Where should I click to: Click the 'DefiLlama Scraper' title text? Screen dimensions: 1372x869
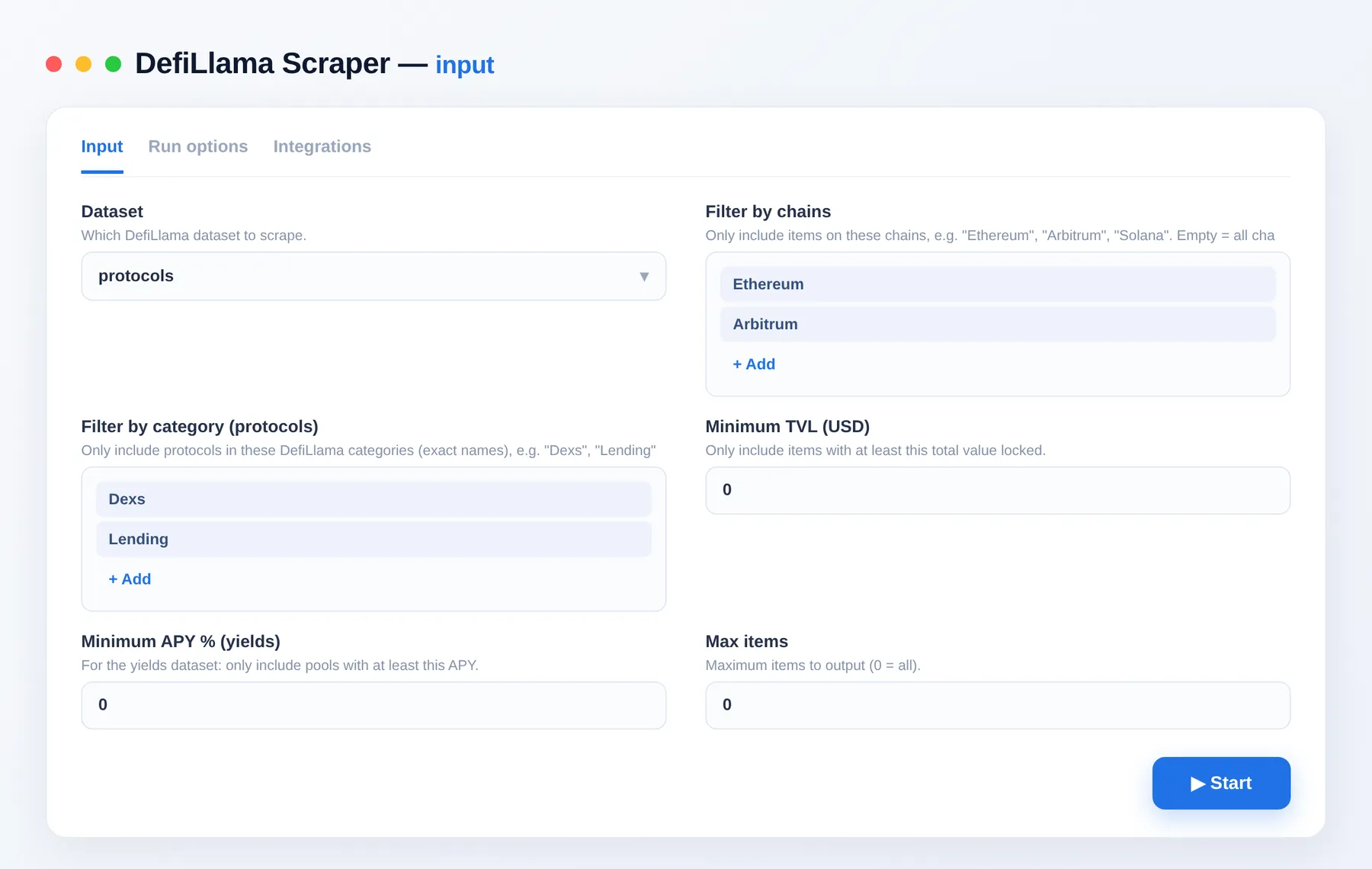click(x=262, y=64)
